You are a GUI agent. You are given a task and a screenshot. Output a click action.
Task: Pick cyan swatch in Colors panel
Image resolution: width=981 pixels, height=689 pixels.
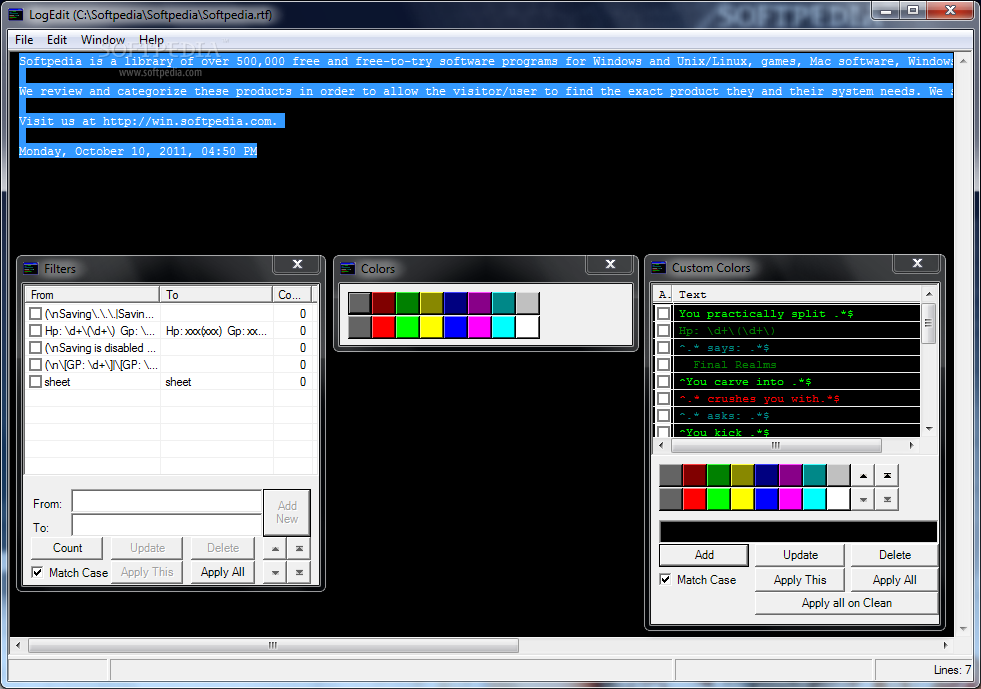pyautogui.click(x=504, y=327)
